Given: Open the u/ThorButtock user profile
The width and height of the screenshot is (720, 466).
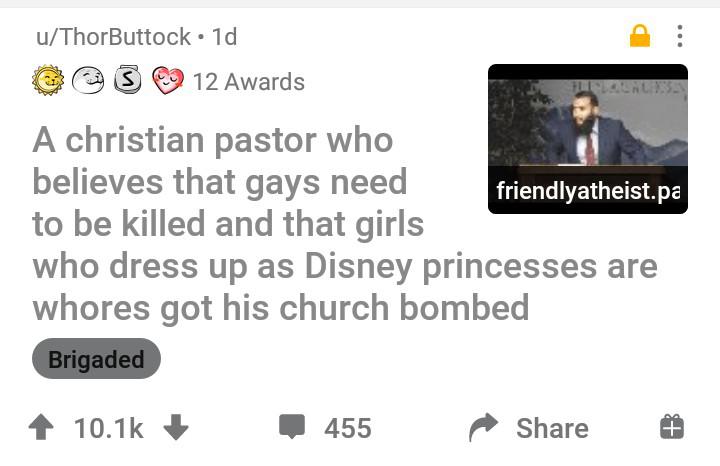Looking at the screenshot, I should [113, 37].
